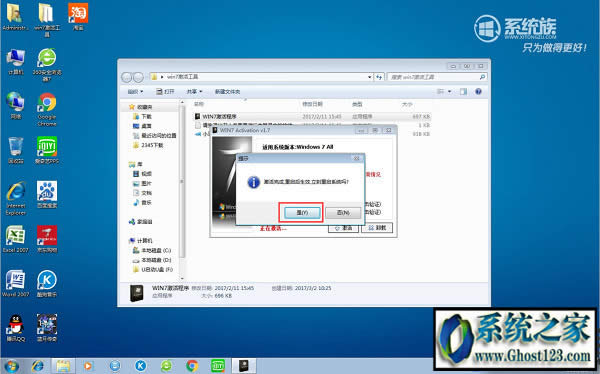
Task: Sort files by the 名称 column header
Action: click(x=199, y=104)
